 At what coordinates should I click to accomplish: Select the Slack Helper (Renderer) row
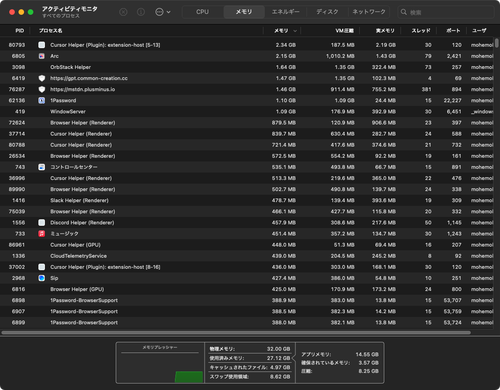247,200
